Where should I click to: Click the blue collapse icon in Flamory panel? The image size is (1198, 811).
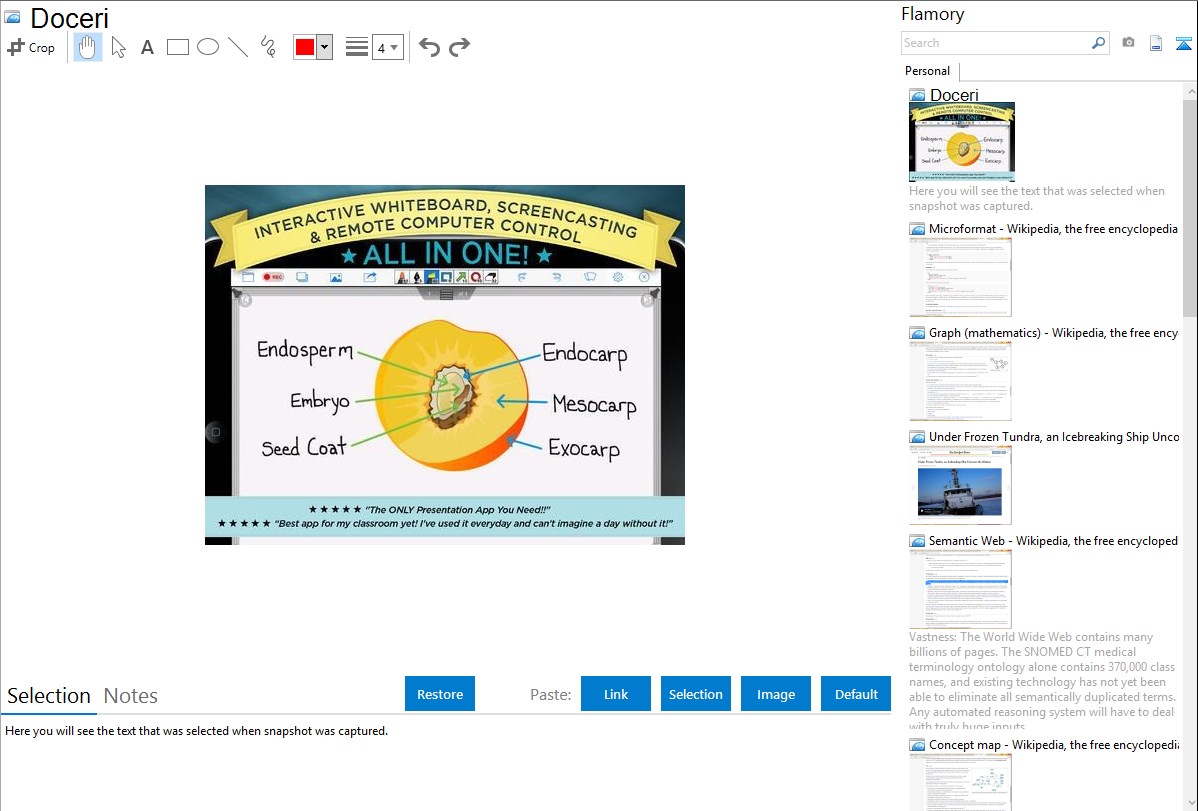click(x=1183, y=43)
